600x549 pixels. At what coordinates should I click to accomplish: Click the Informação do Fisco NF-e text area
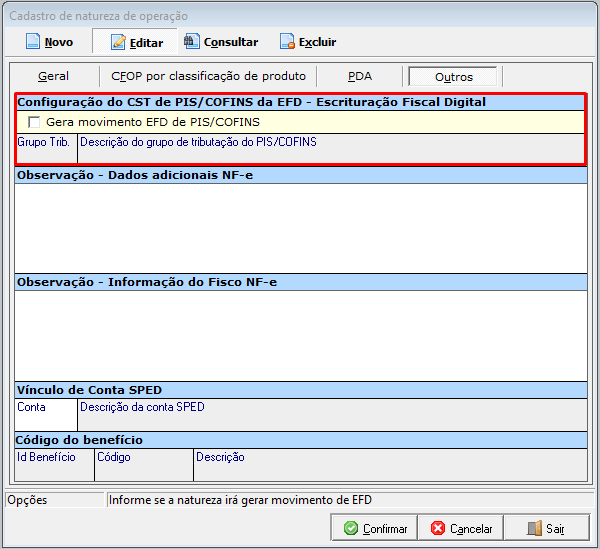300,335
